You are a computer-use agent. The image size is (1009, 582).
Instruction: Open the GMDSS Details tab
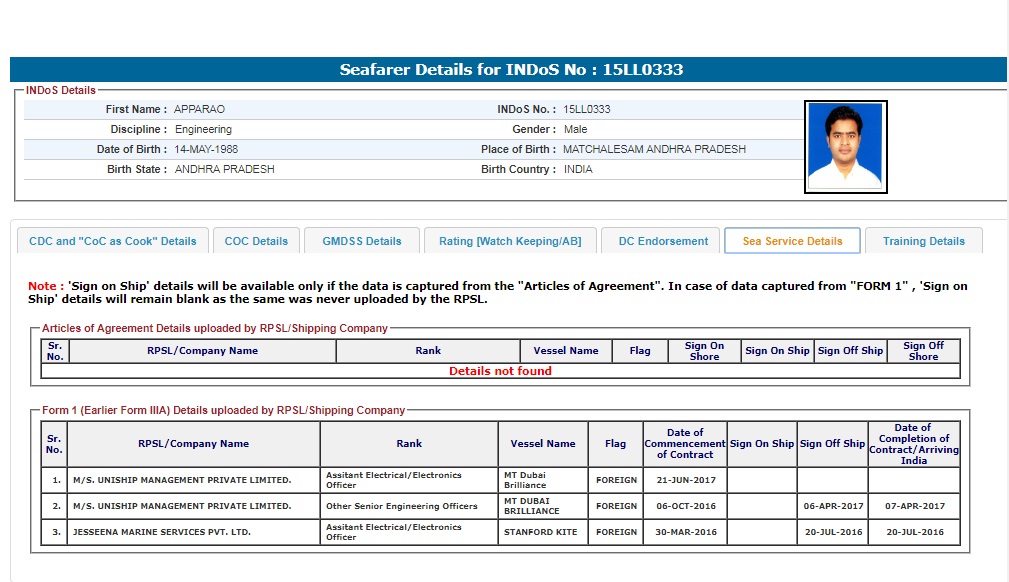361,241
